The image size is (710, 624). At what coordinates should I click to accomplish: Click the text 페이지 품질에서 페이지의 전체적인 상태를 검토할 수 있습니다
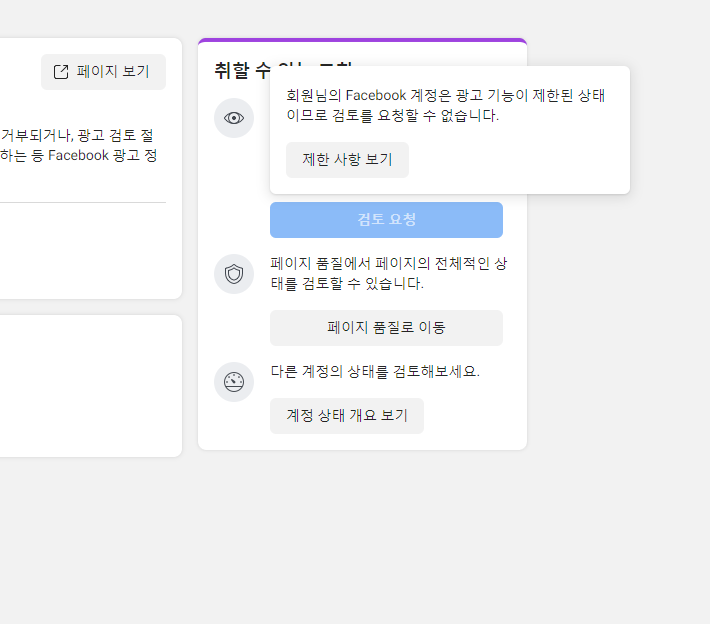pos(389,274)
